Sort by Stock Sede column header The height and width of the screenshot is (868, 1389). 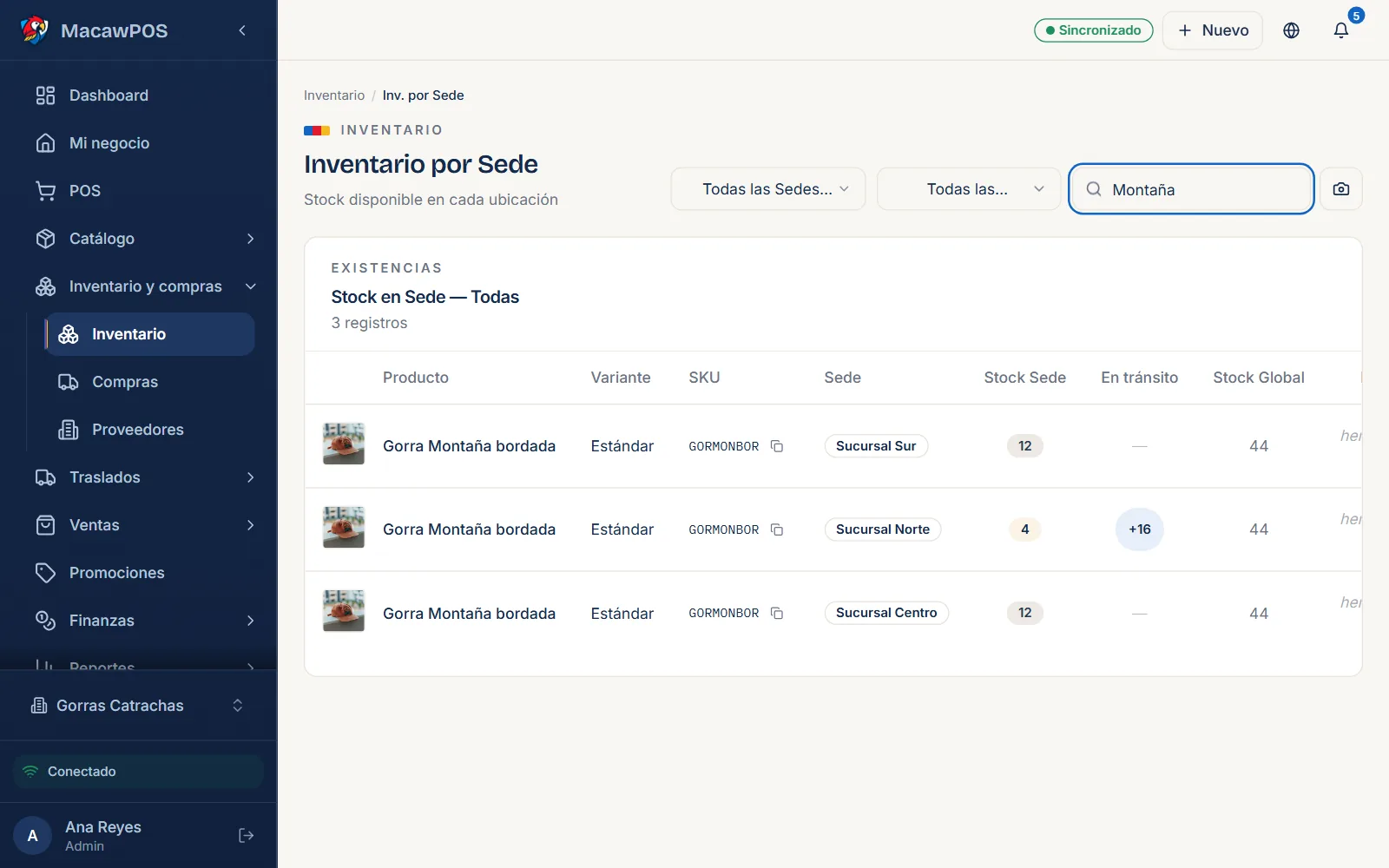[1024, 378]
